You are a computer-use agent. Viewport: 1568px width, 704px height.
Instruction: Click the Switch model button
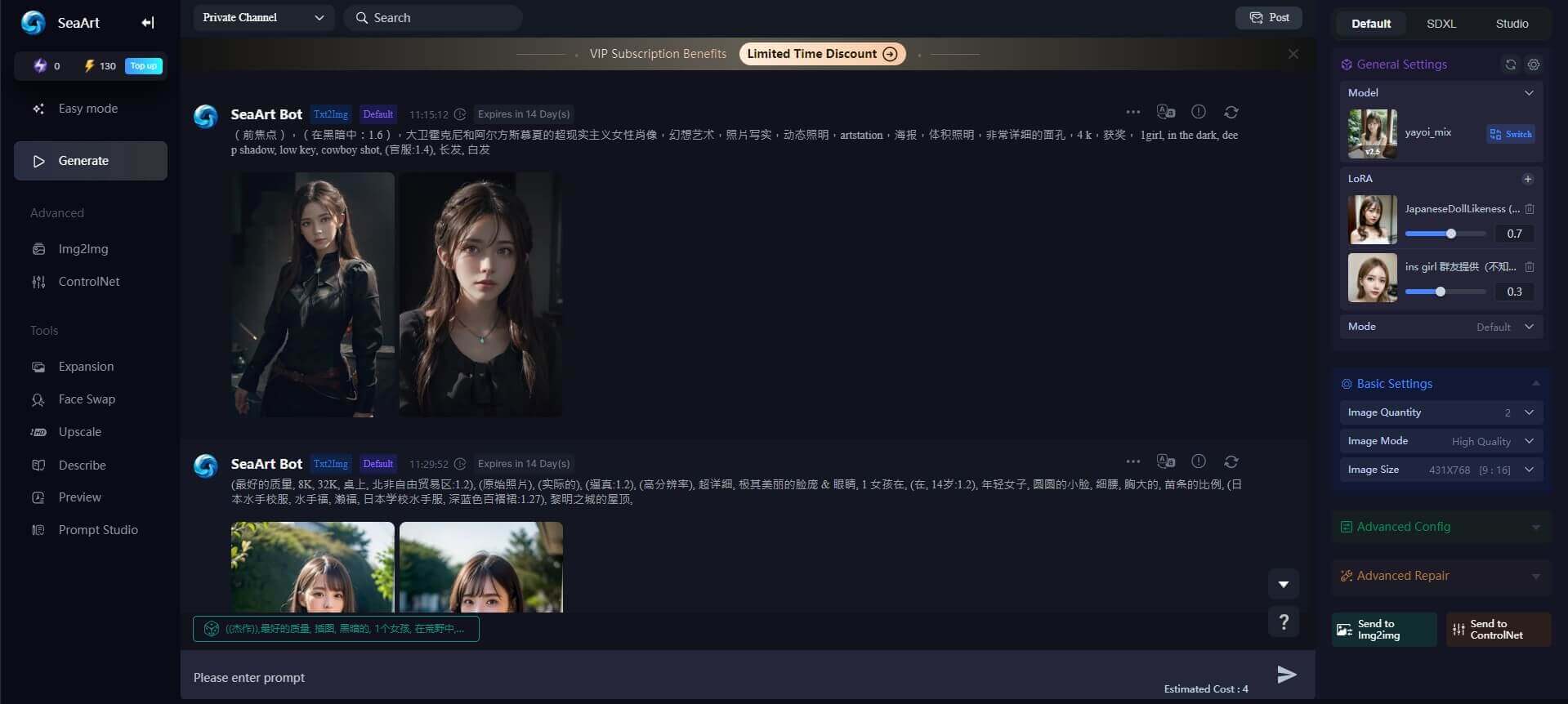[1511, 134]
